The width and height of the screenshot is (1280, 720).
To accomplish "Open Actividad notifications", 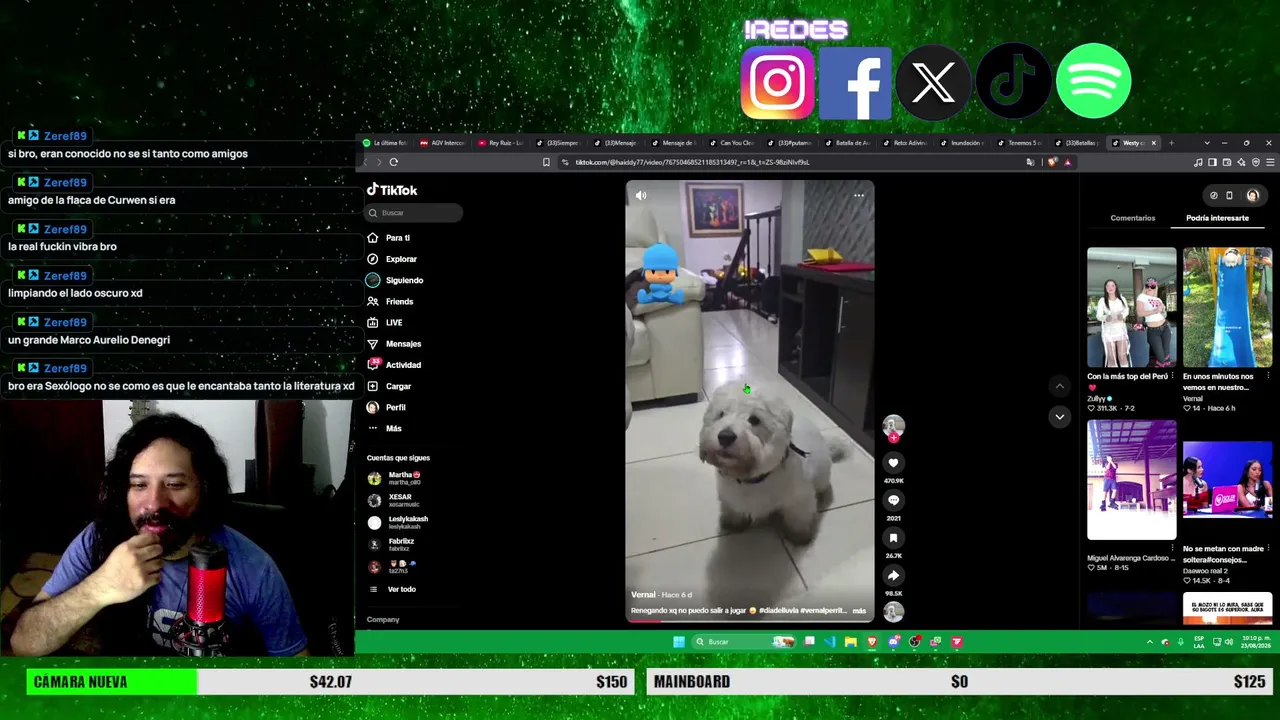I will point(394,365).
